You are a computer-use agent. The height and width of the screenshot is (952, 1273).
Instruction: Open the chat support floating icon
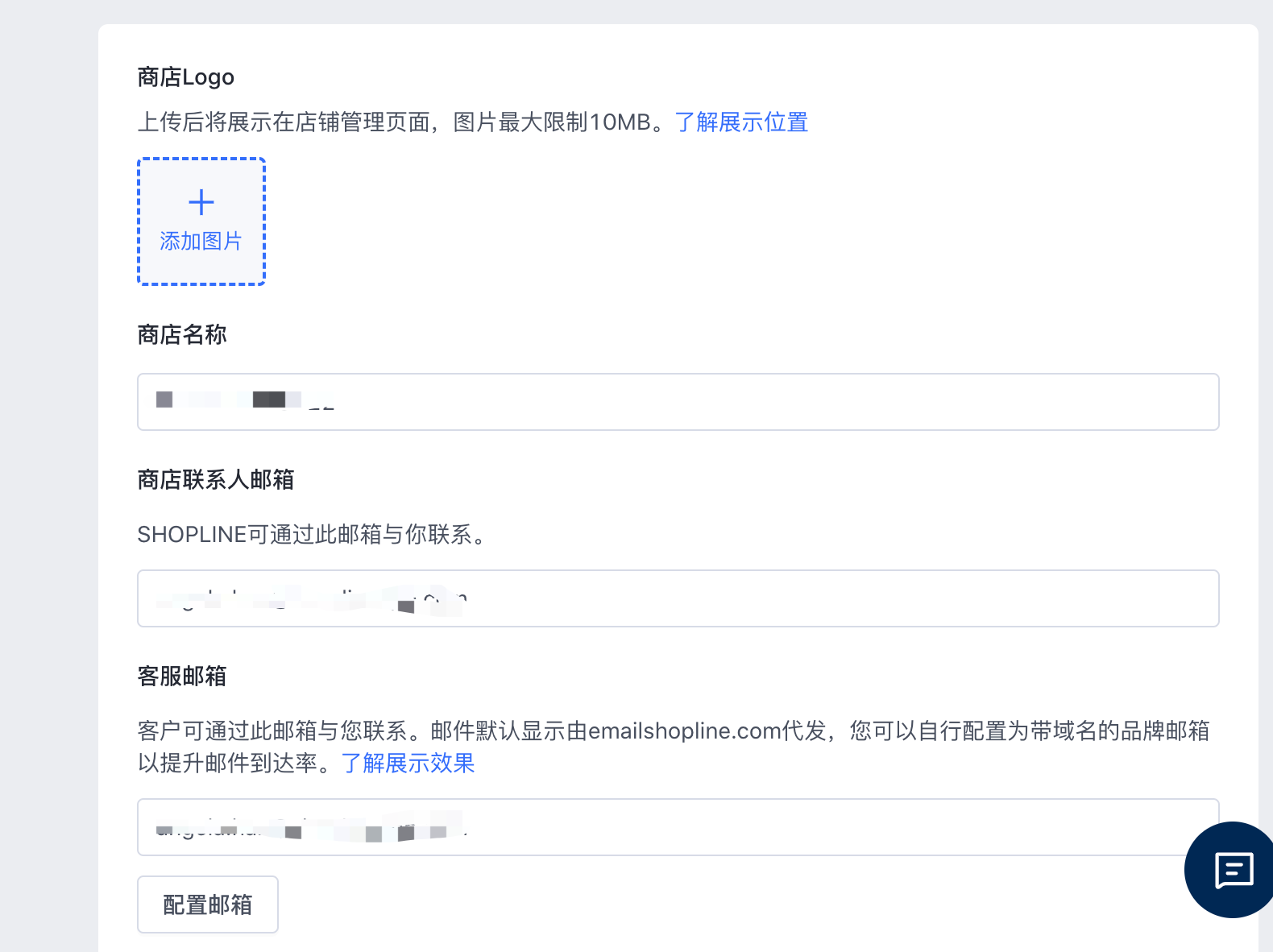pyautogui.click(x=1233, y=870)
